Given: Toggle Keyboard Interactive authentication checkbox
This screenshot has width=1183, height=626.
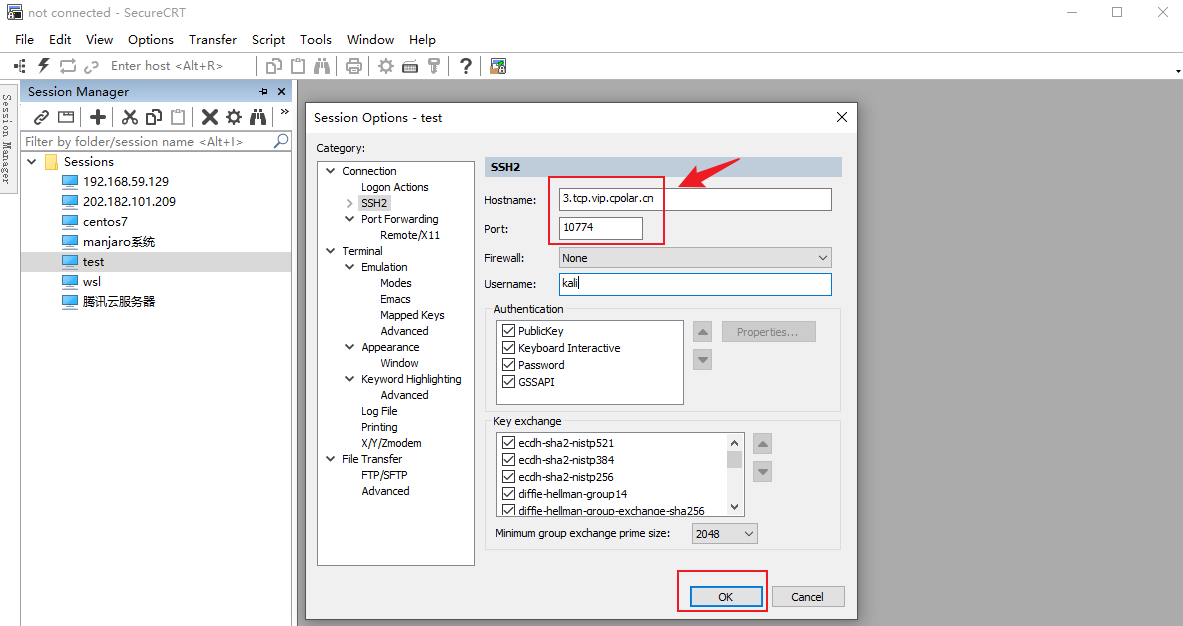Looking at the screenshot, I should pyautogui.click(x=509, y=348).
